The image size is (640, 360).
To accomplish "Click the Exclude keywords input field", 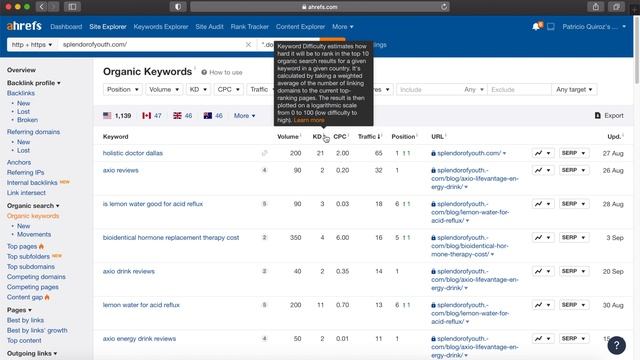I will coord(519,89).
